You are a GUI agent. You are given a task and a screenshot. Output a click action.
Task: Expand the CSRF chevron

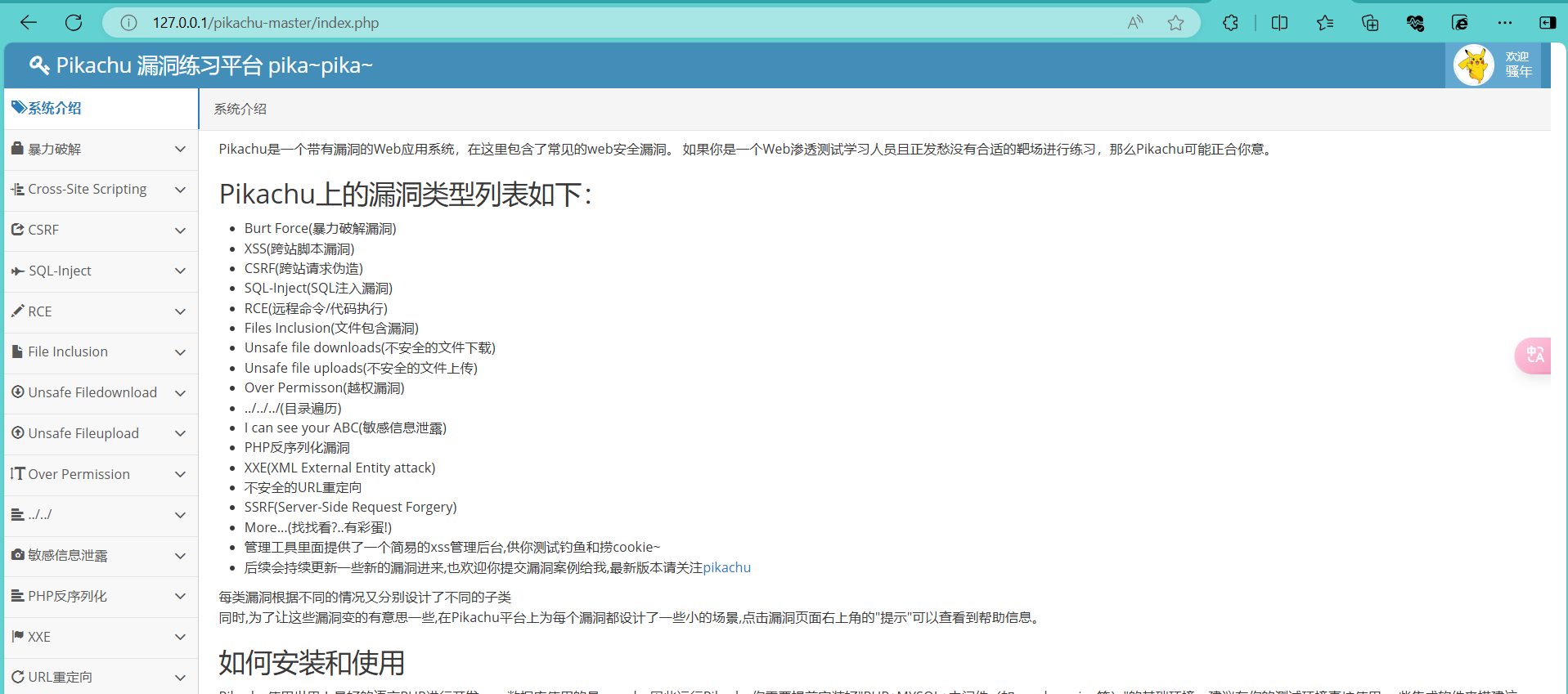180,231
